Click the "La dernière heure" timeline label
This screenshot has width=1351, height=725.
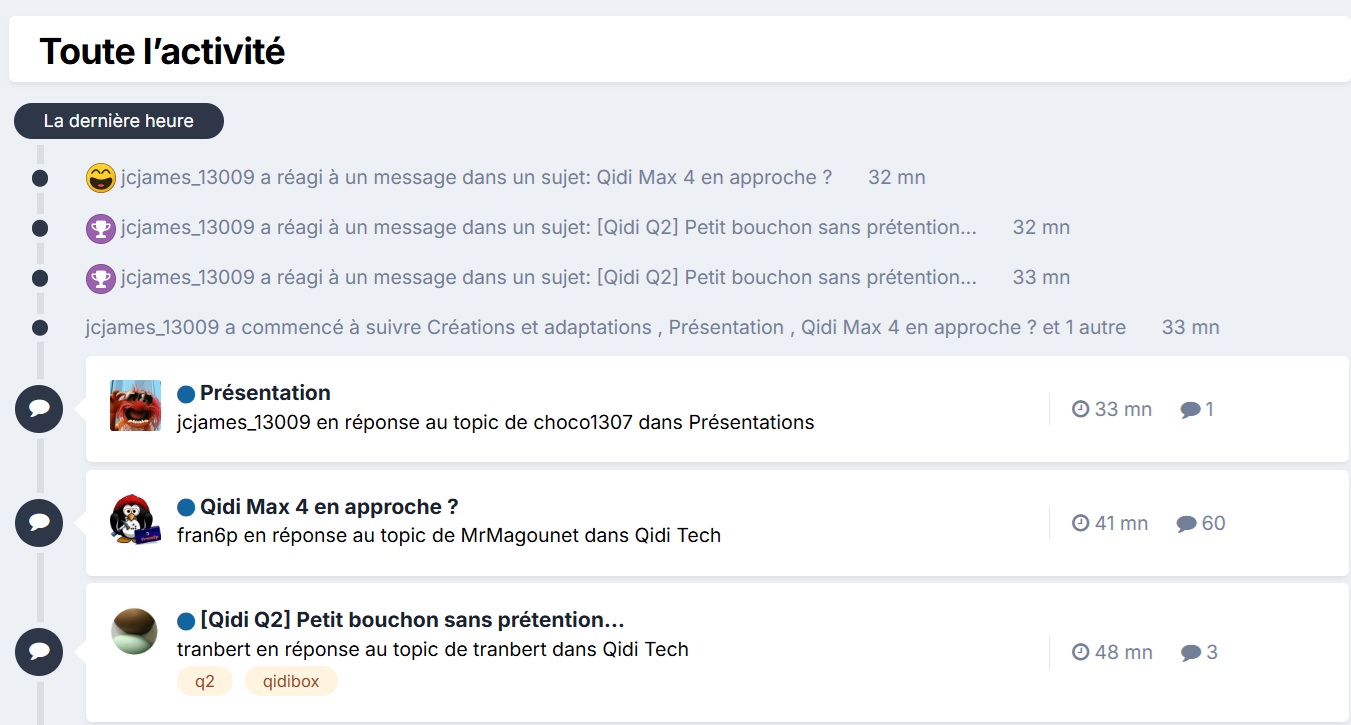(x=119, y=121)
